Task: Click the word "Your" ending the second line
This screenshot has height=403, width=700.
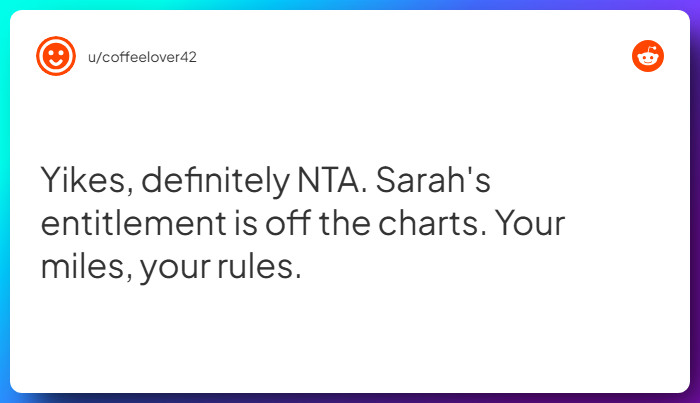Action: (x=530, y=223)
